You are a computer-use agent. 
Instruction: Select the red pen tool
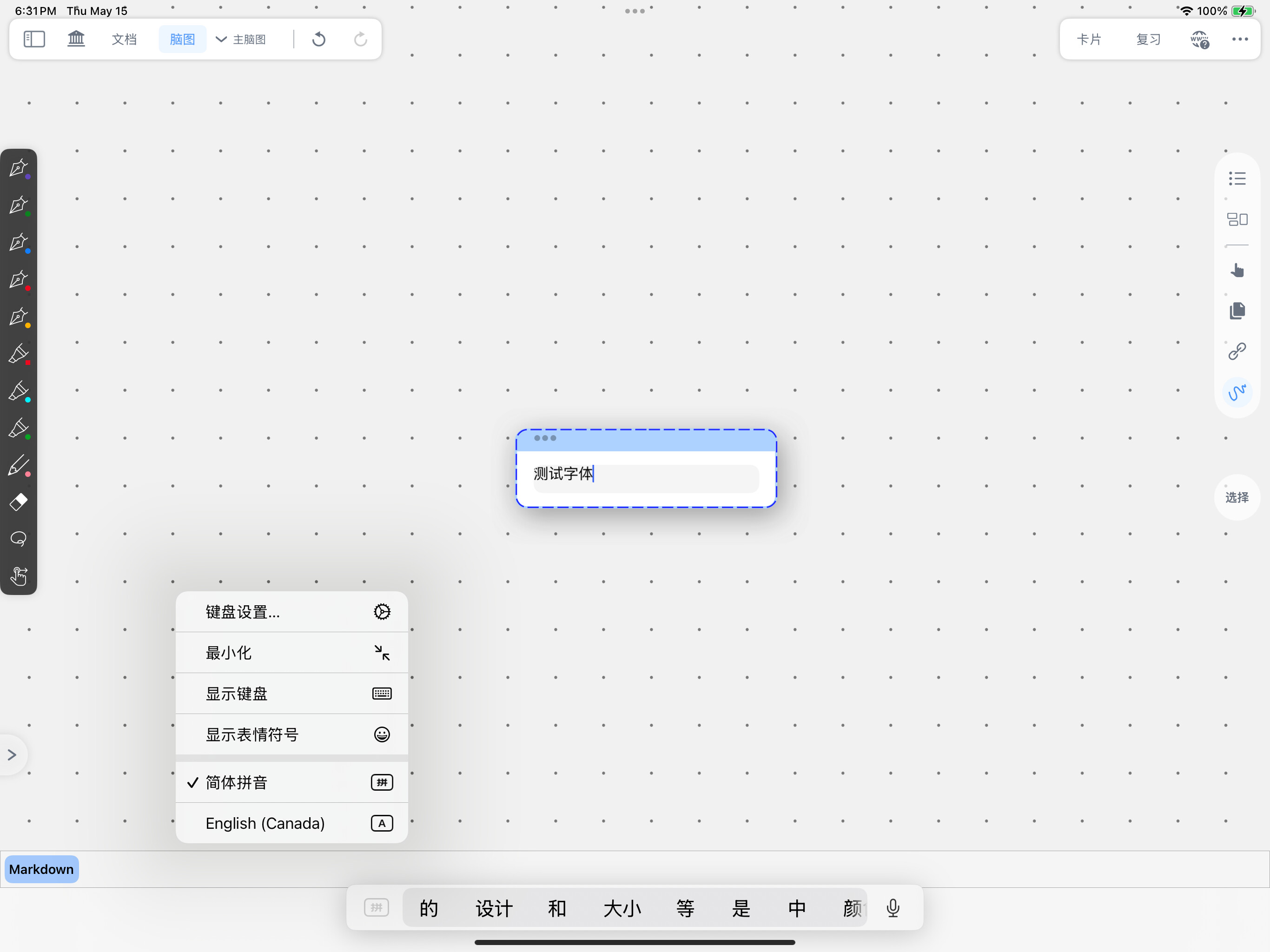click(x=19, y=280)
